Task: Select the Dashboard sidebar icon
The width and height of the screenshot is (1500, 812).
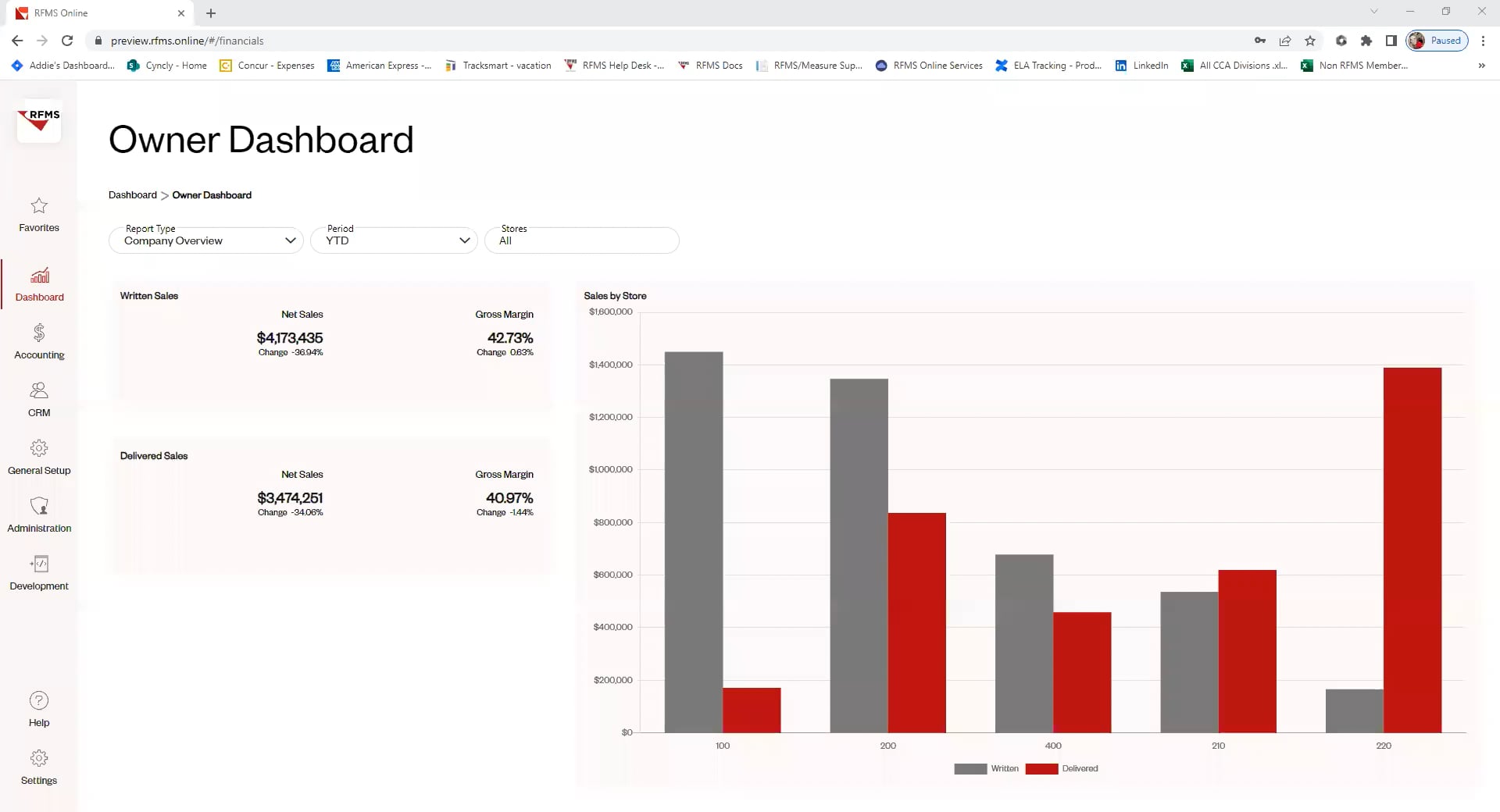Action: [x=39, y=283]
